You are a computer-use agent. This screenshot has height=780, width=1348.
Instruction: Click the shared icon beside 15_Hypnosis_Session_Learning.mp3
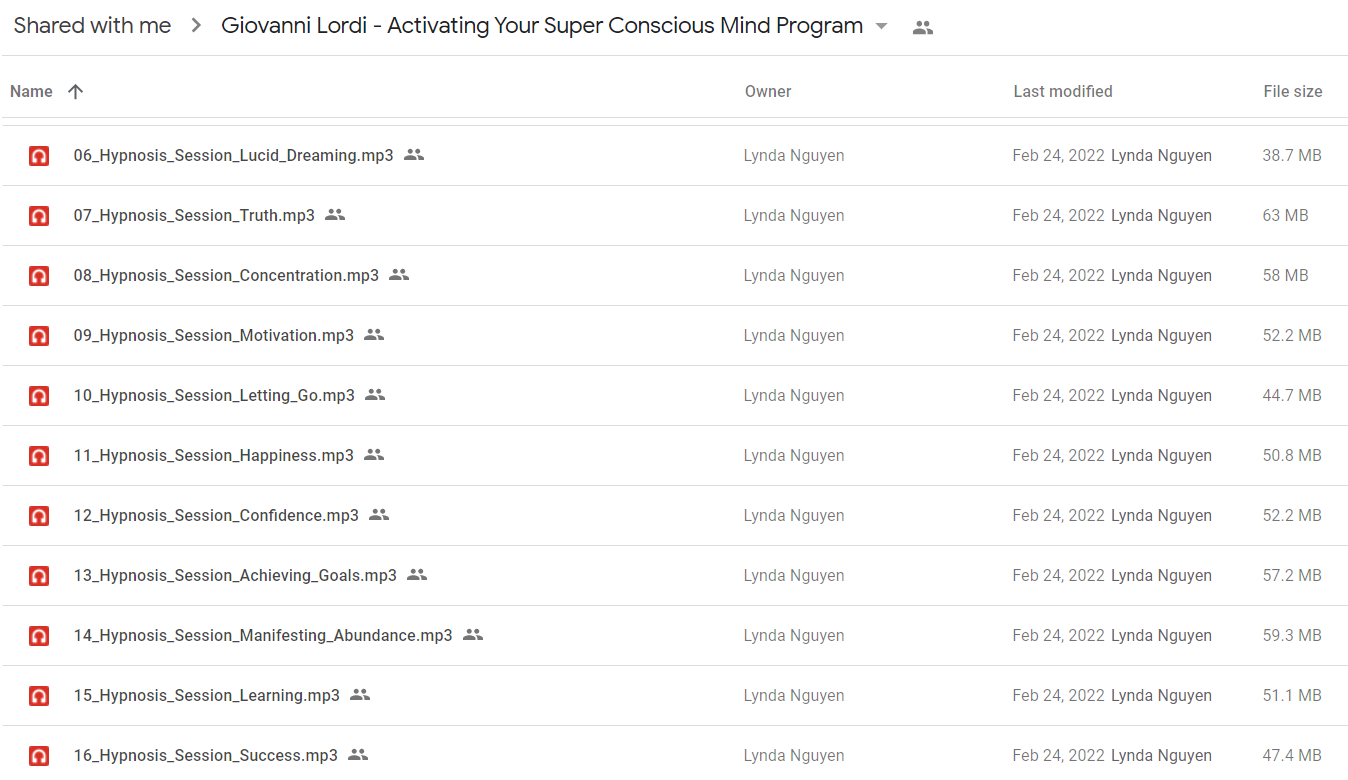360,695
